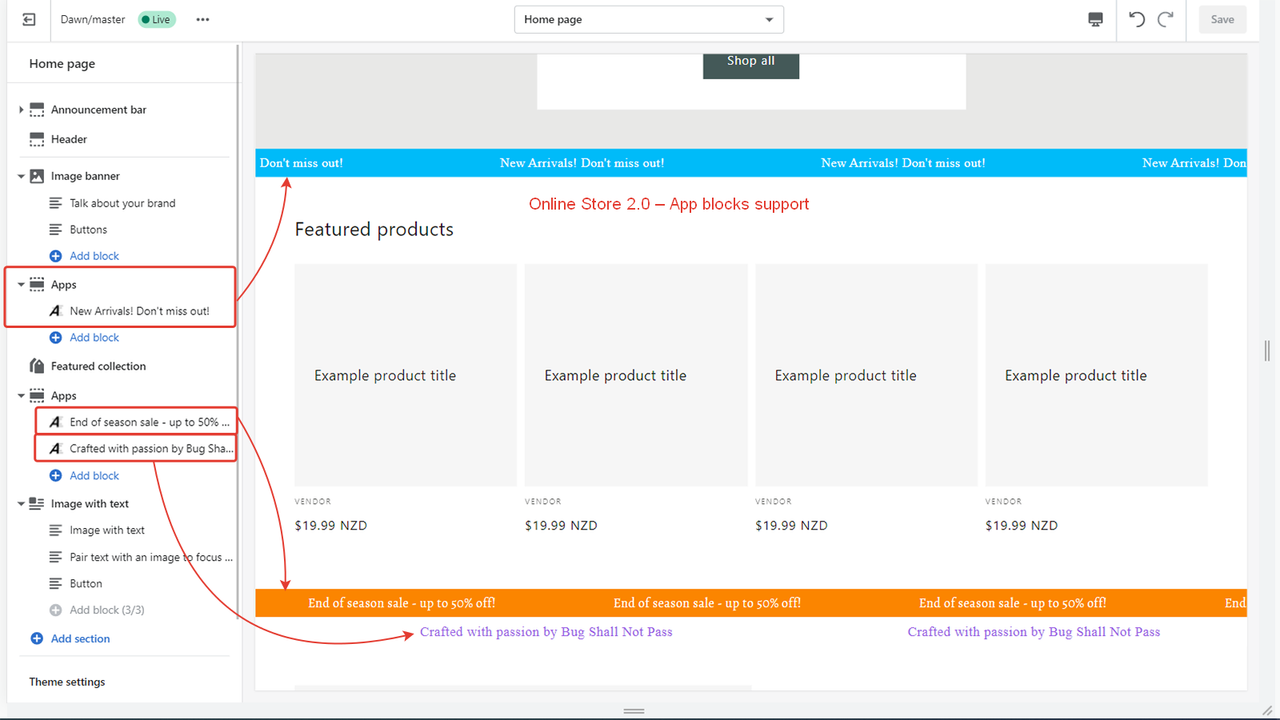
Task: Collapse the first Apps section
Action: click(x=22, y=284)
